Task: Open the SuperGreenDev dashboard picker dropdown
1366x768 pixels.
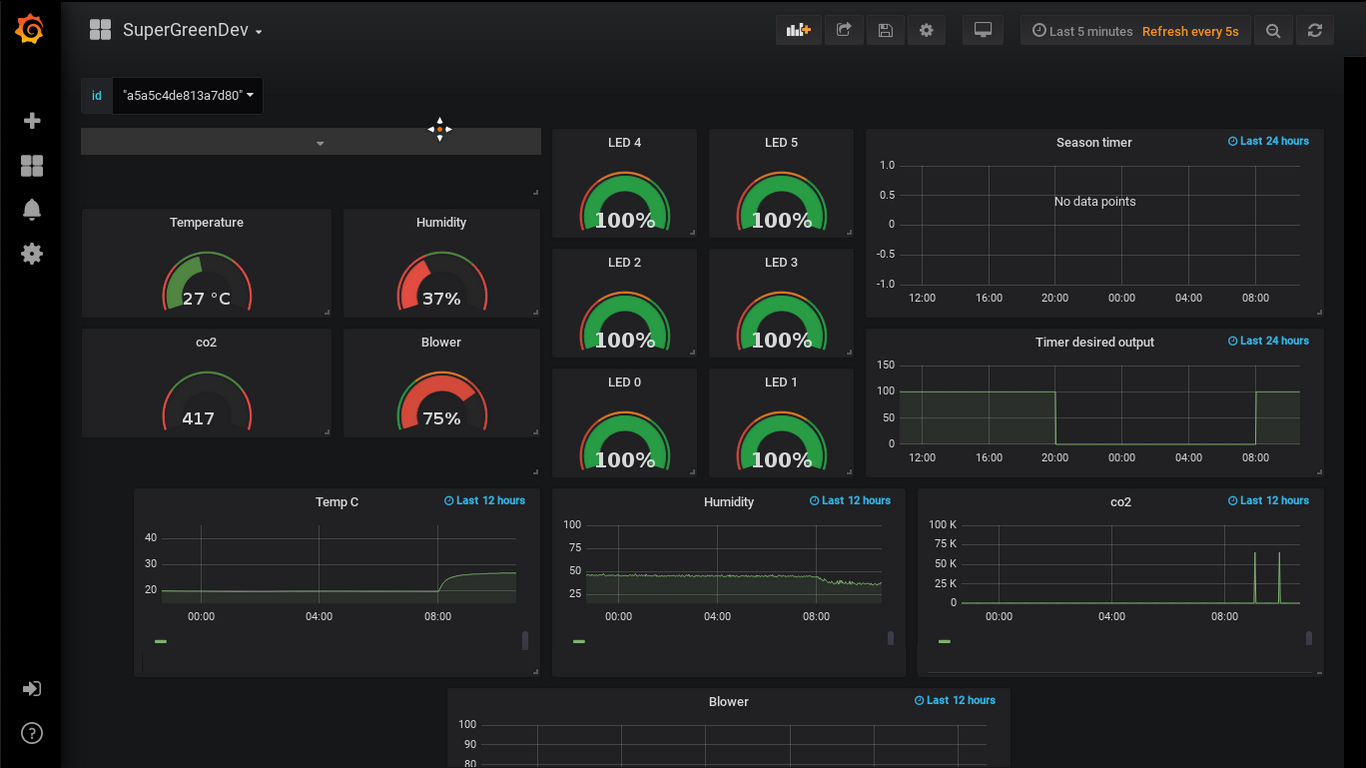Action: pos(192,31)
